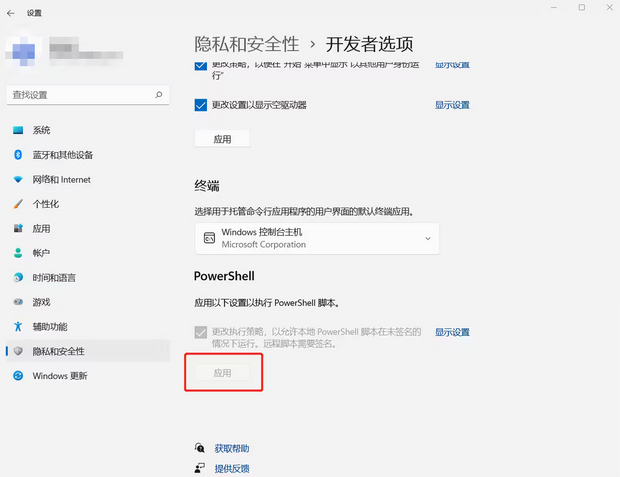620x477 pixels.
Task: Toggle 更改设置以显示空驱动器 checkbox
Action: [x=201, y=105]
